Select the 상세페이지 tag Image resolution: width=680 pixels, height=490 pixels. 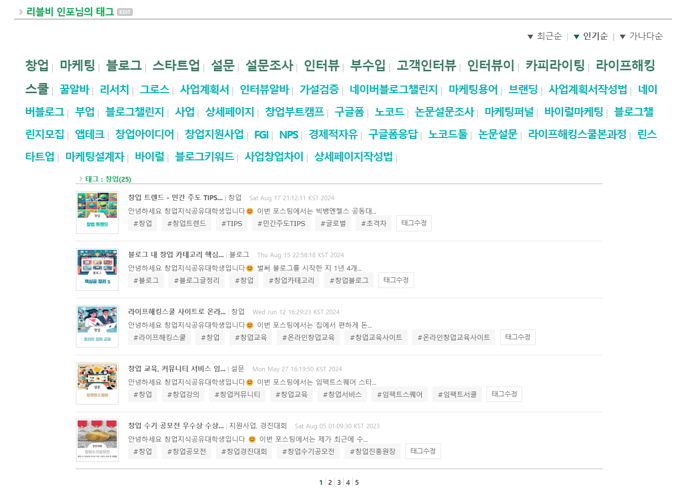click(230, 112)
